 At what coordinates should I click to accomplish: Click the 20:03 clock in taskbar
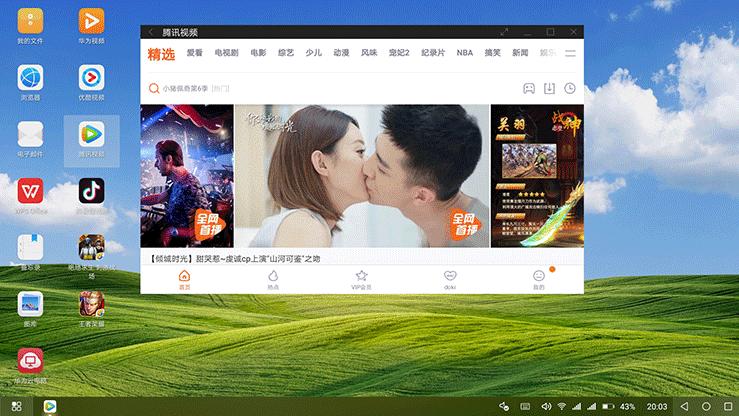tap(657, 406)
